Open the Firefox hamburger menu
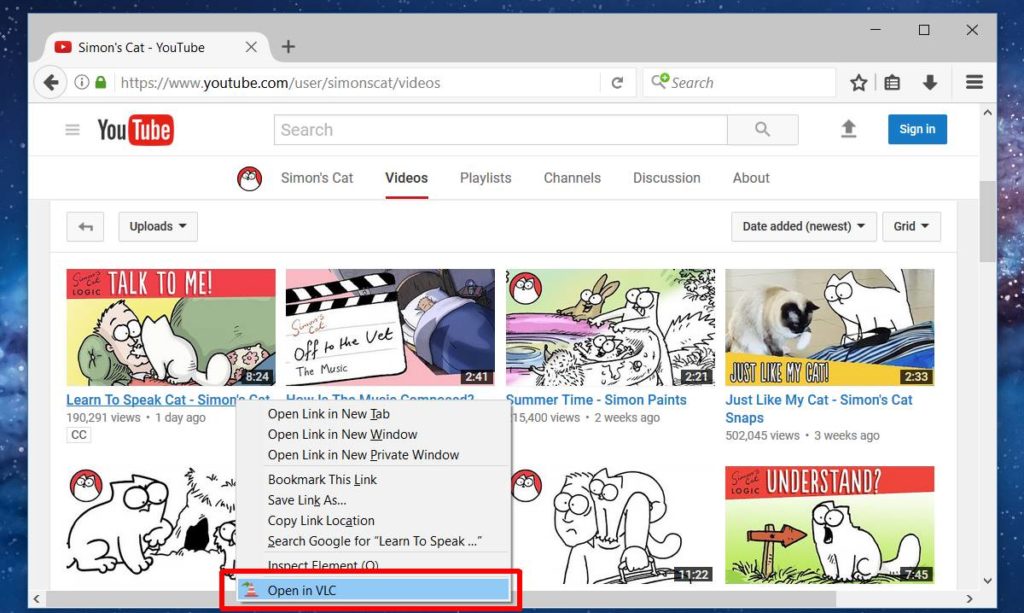The width and height of the screenshot is (1024, 613). point(973,82)
